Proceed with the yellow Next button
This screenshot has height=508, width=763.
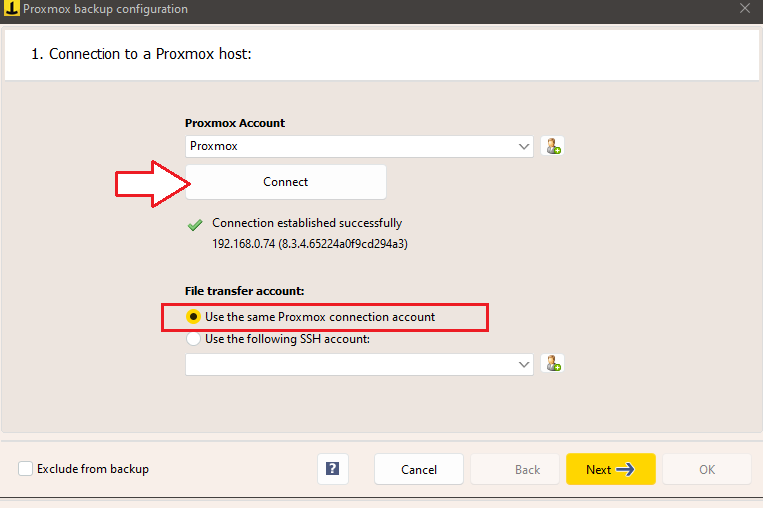point(610,469)
